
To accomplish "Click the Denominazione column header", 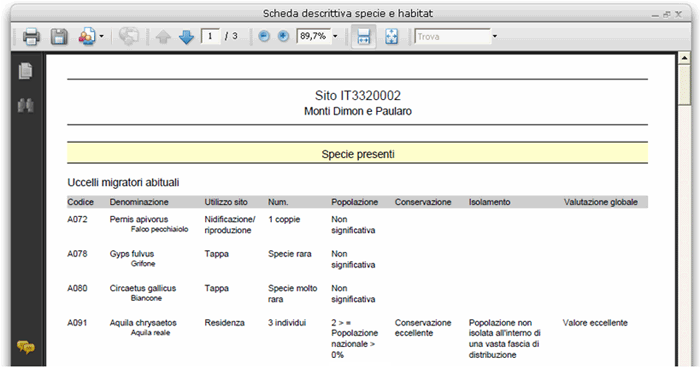I will pyautogui.click(x=139, y=202).
